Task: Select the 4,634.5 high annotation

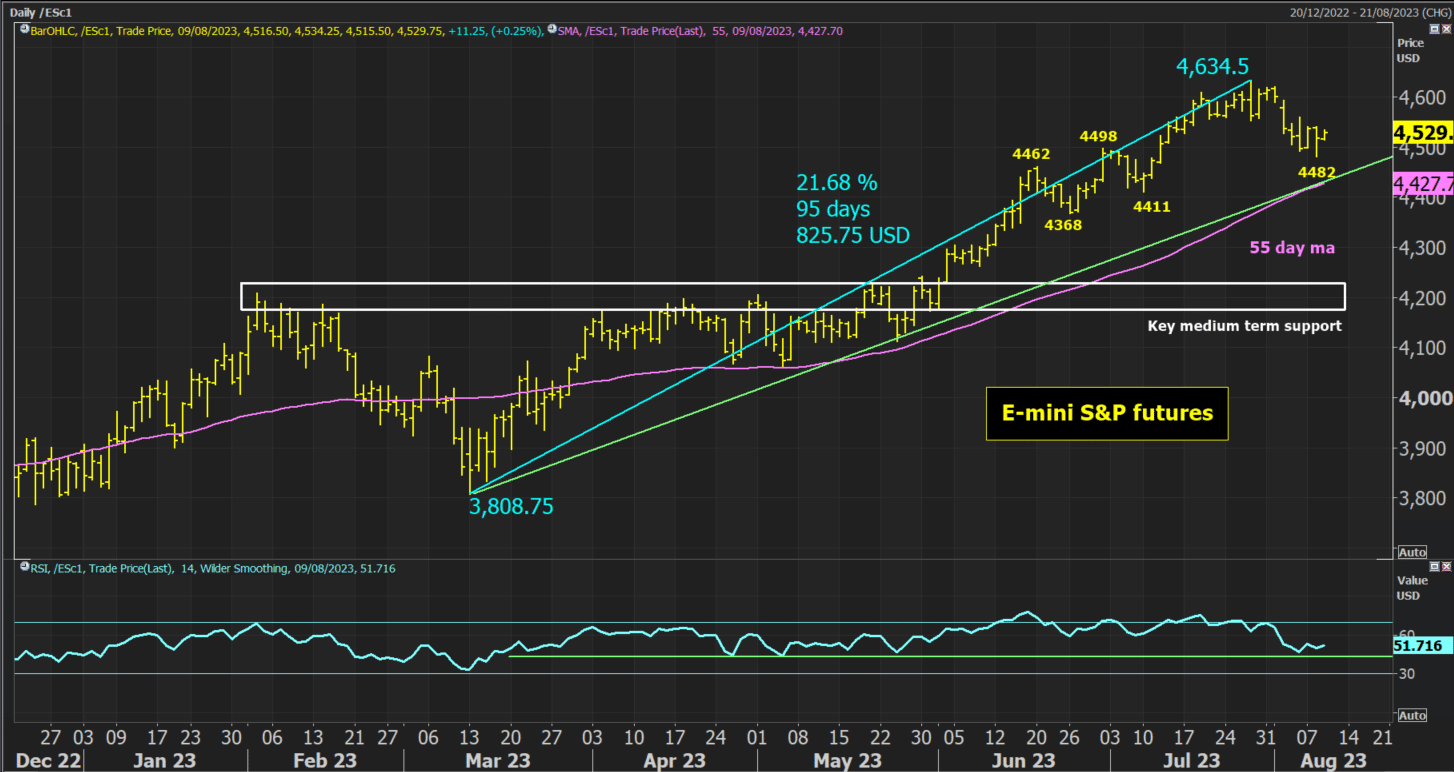Action: [x=1212, y=67]
